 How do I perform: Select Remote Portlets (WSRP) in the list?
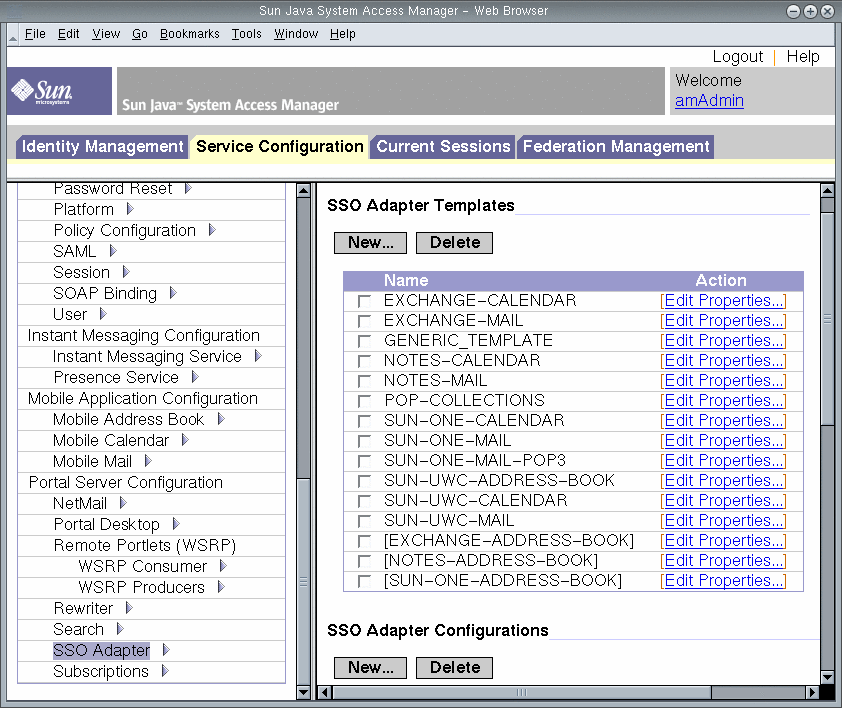(144, 546)
